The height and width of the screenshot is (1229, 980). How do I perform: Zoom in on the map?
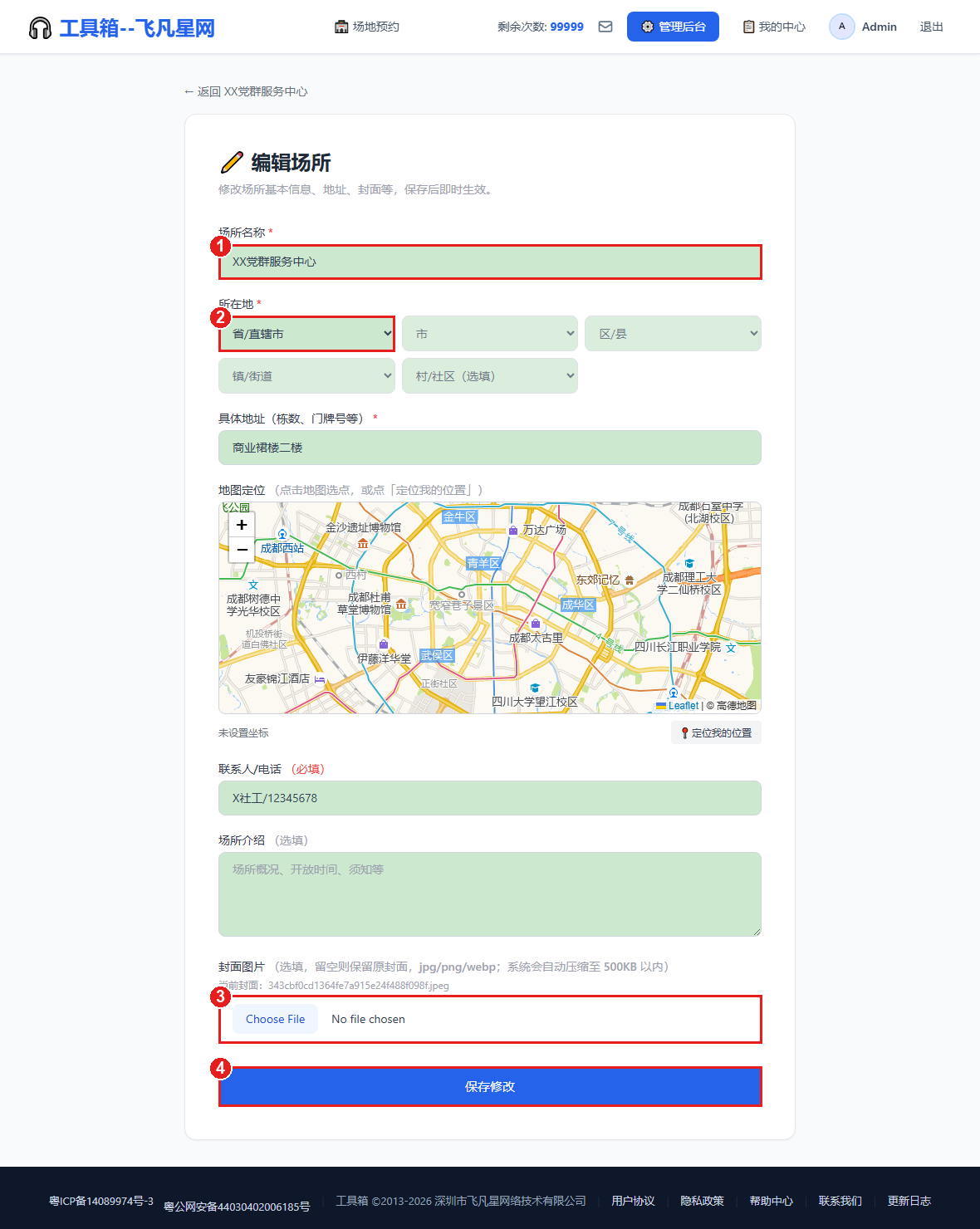pyautogui.click(x=242, y=525)
